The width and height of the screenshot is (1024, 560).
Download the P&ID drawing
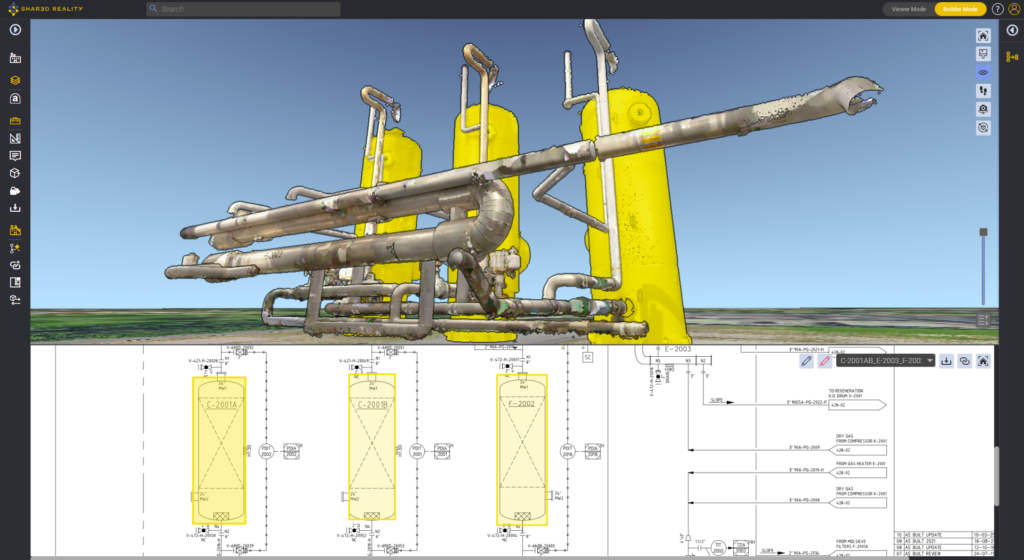[946, 361]
